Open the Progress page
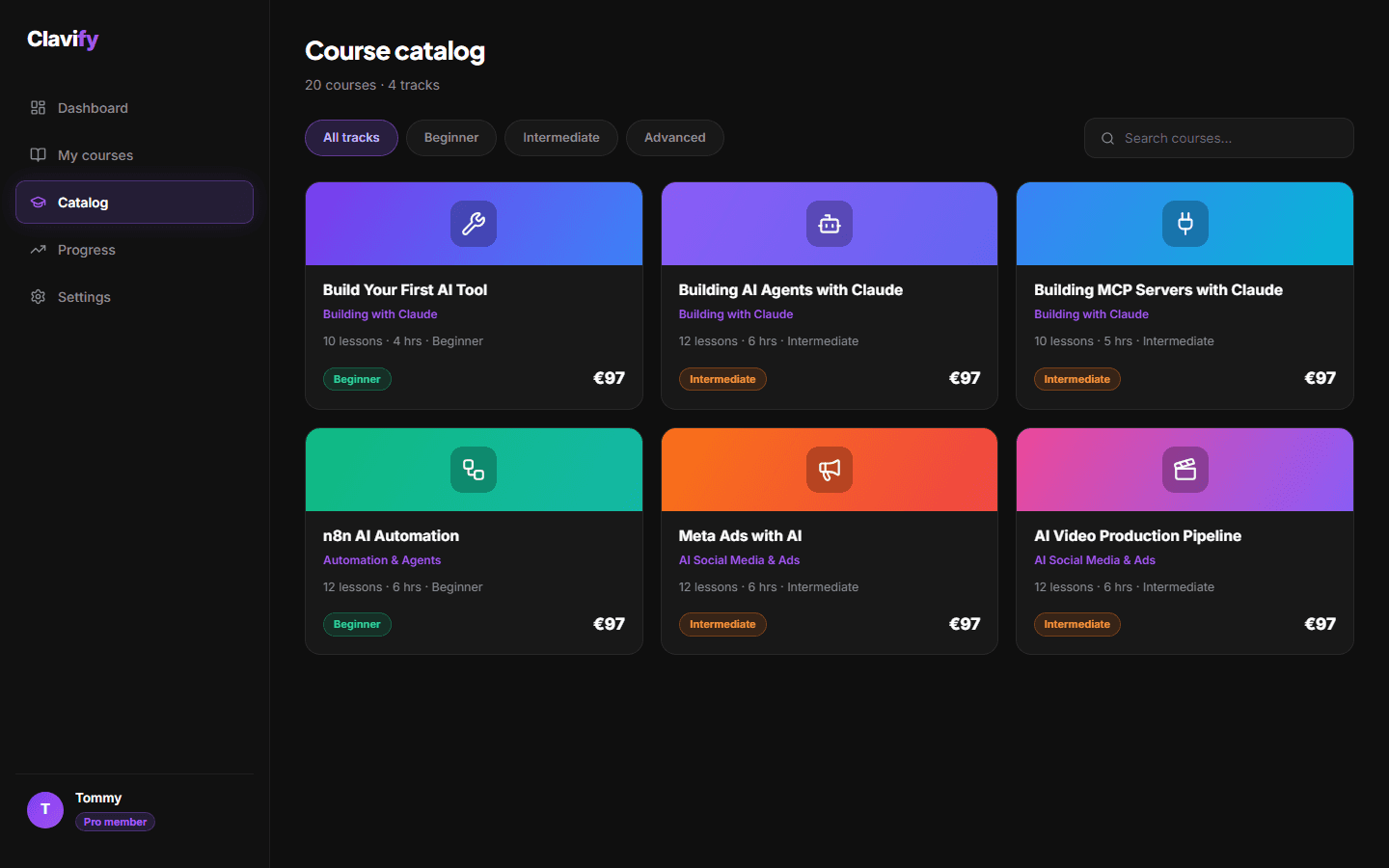 click(x=134, y=250)
